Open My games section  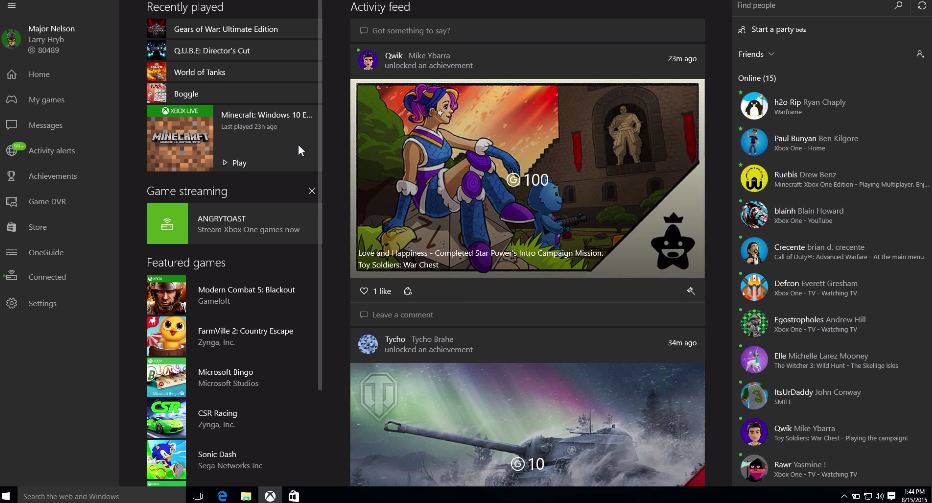[x=46, y=100]
